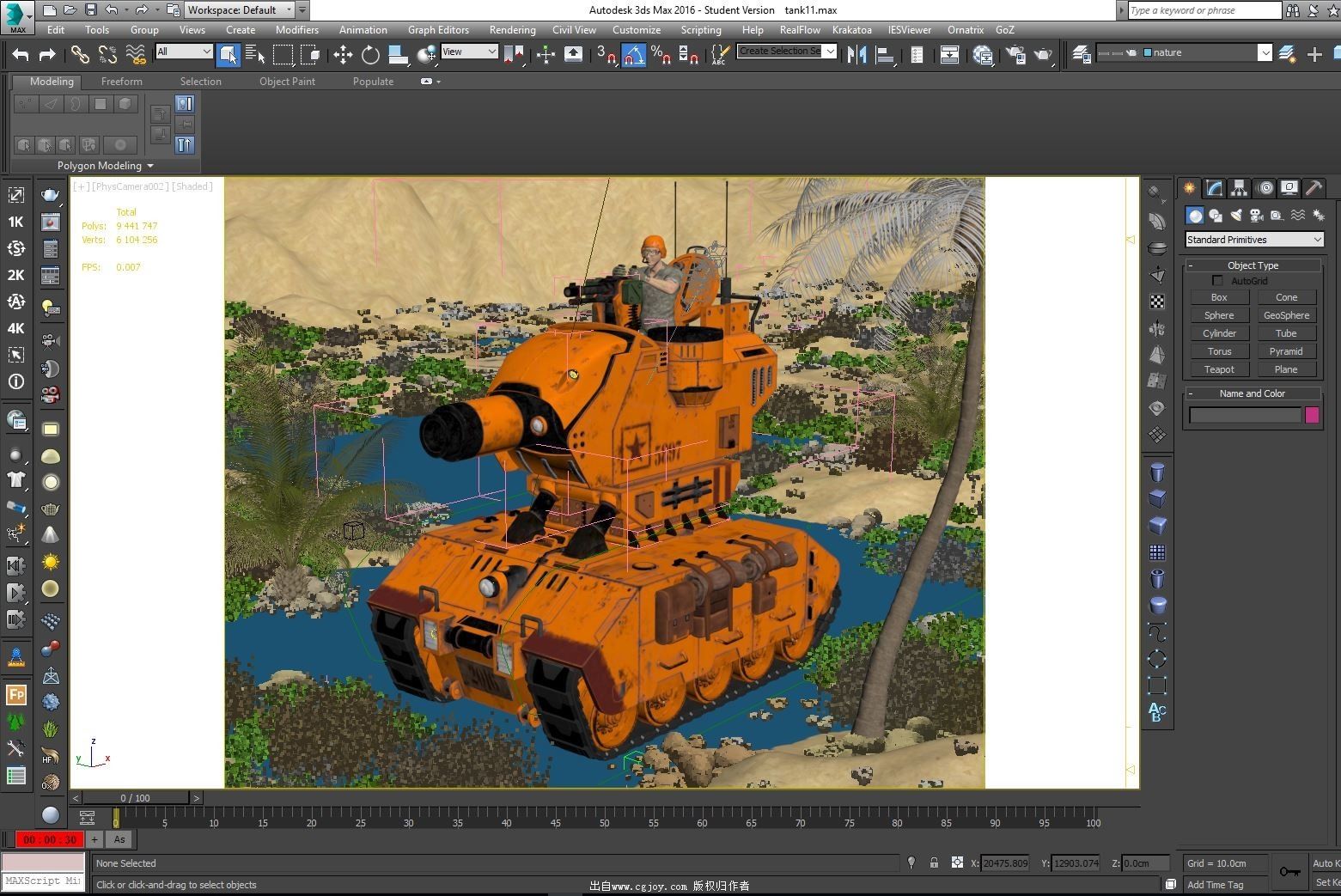Screen dimensions: 1341x896
Task: Click the Save File floppy icon
Action: (90, 10)
